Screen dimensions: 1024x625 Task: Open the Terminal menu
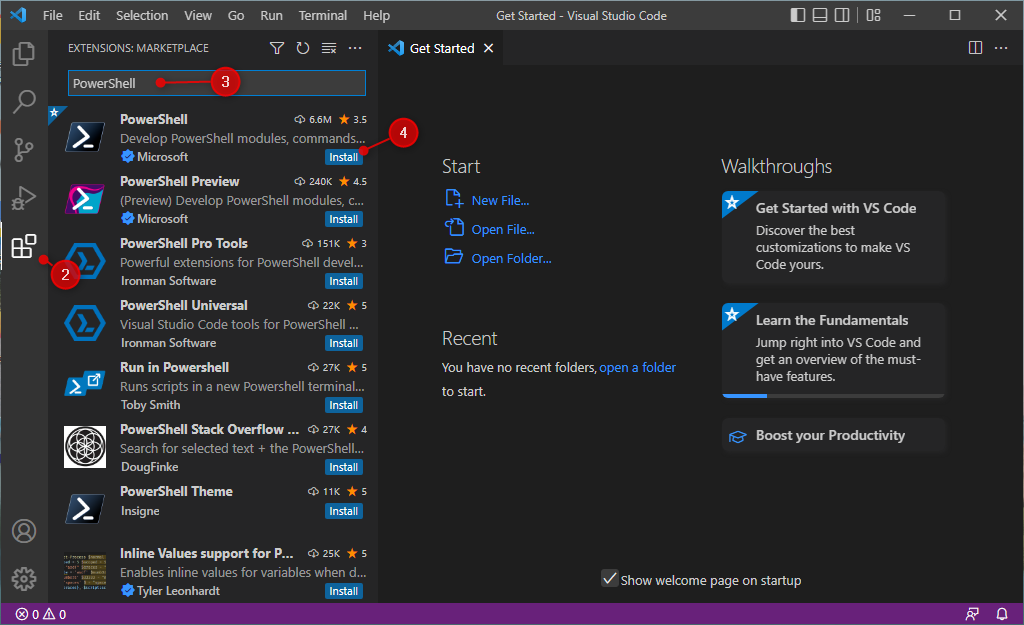click(x=322, y=15)
